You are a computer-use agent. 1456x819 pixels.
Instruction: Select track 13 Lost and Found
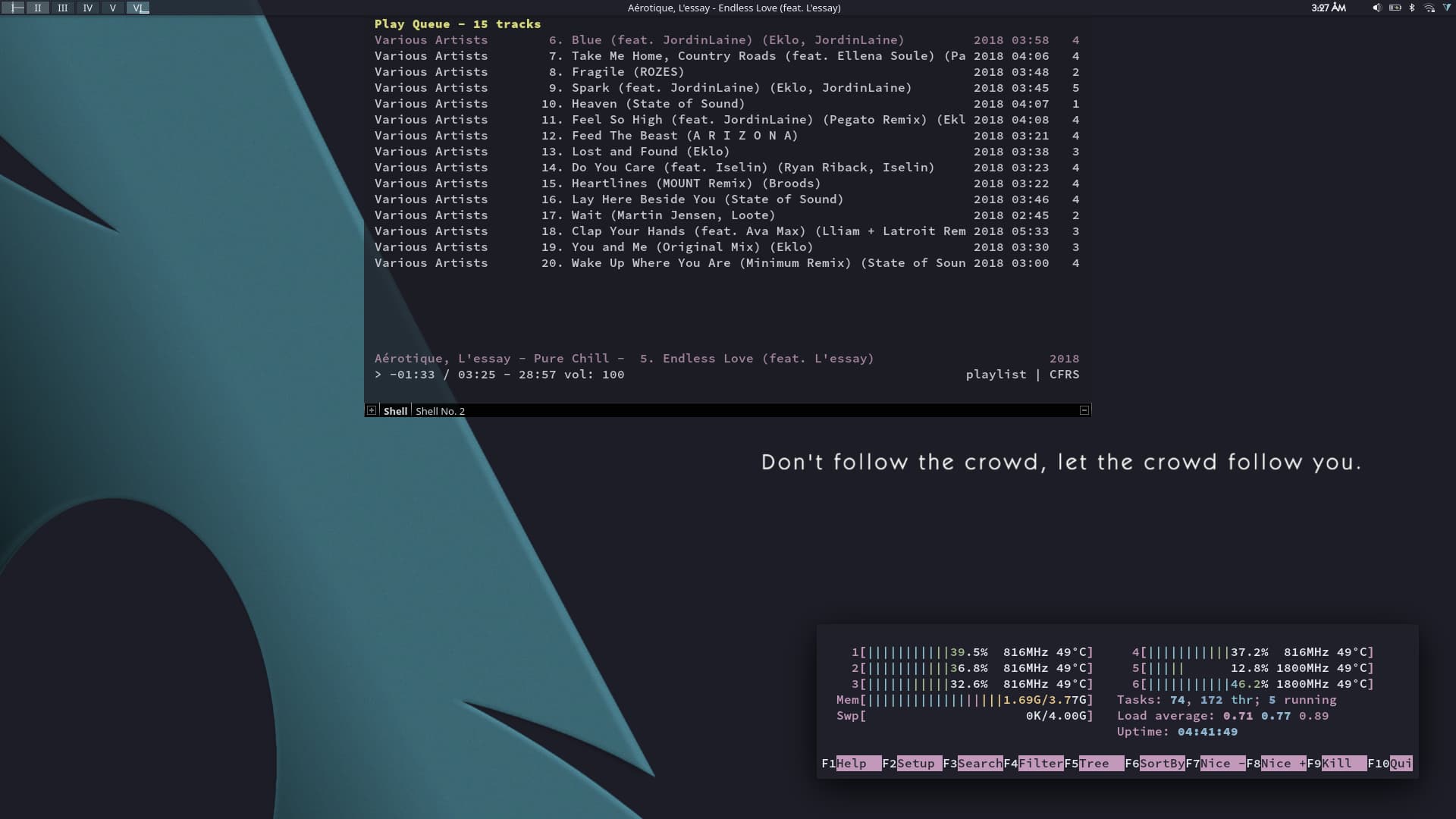pyautogui.click(x=650, y=151)
